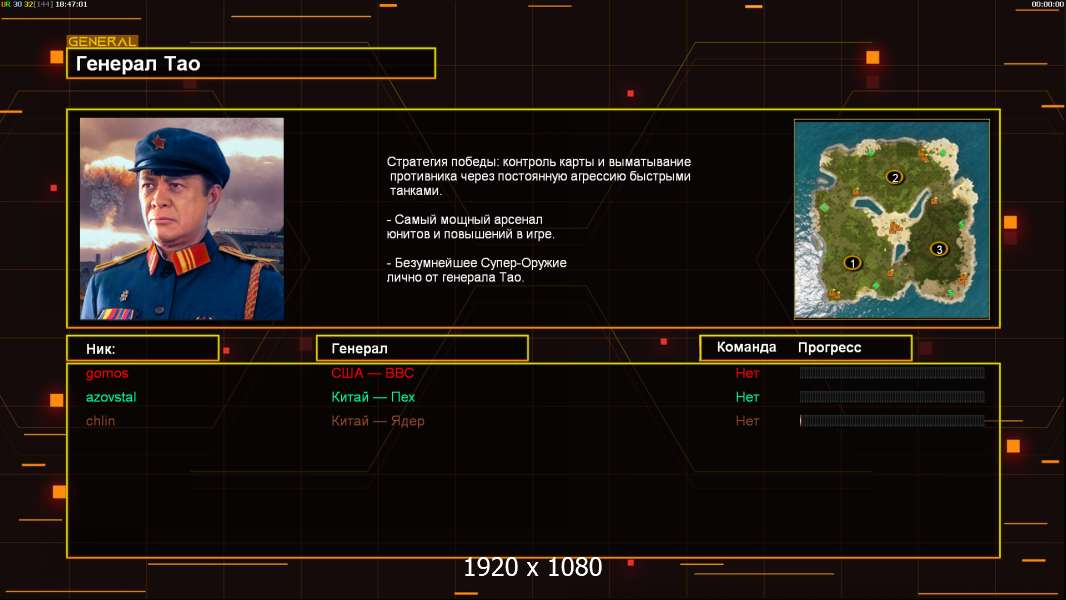Click the loading progress bar for azovstal

coord(892,397)
